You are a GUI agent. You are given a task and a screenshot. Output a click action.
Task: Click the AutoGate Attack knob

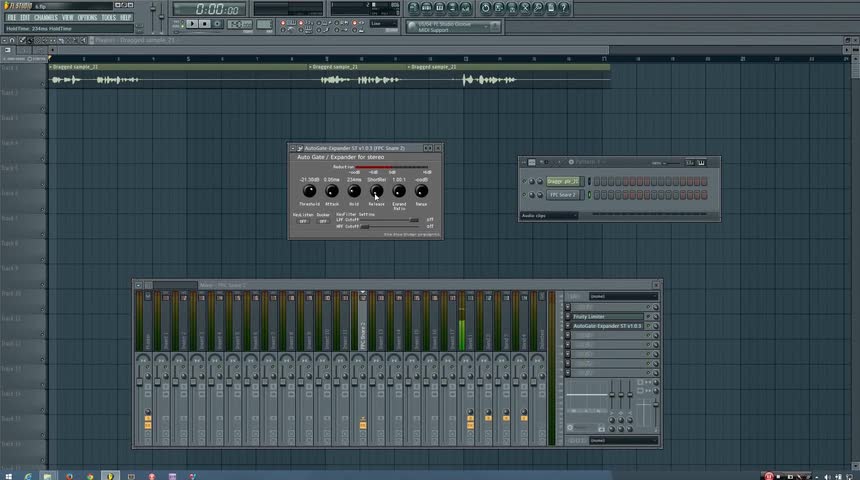(x=332, y=191)
